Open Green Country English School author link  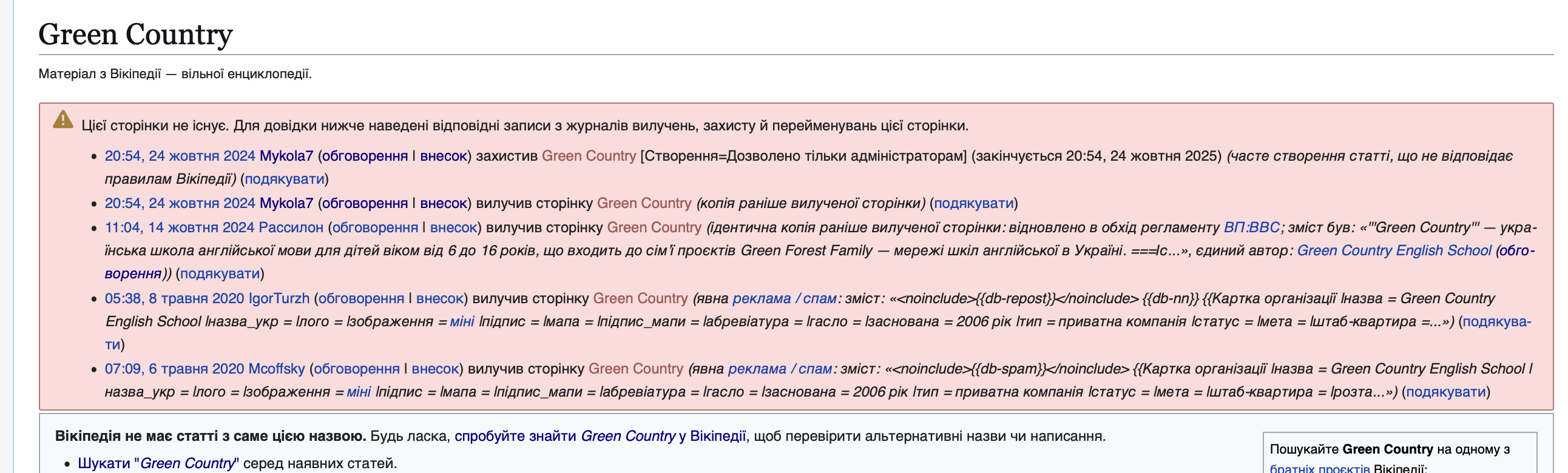tap(1394, 250)
